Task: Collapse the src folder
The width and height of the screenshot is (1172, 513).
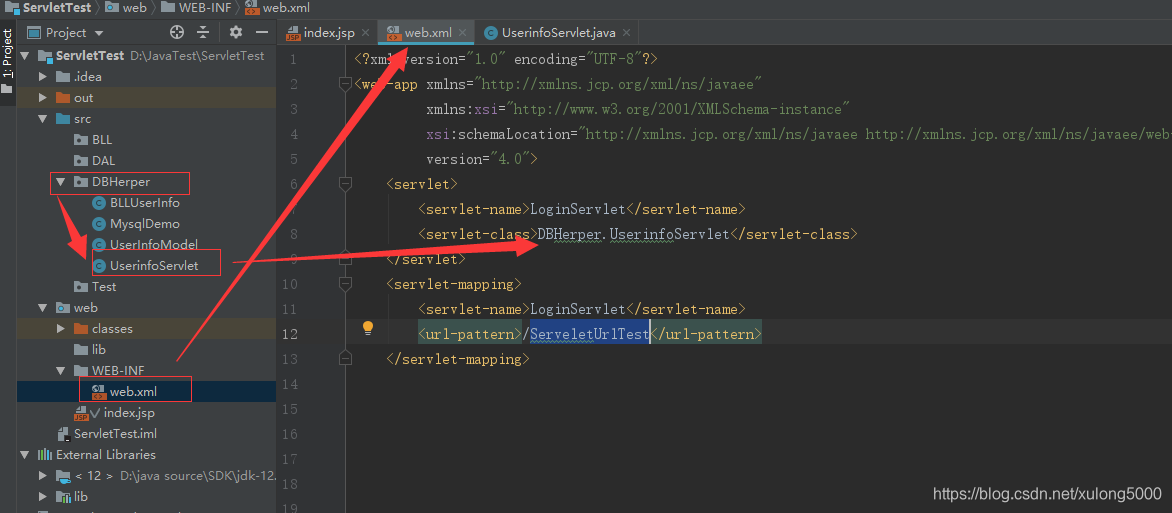Action: pos(42,119)
